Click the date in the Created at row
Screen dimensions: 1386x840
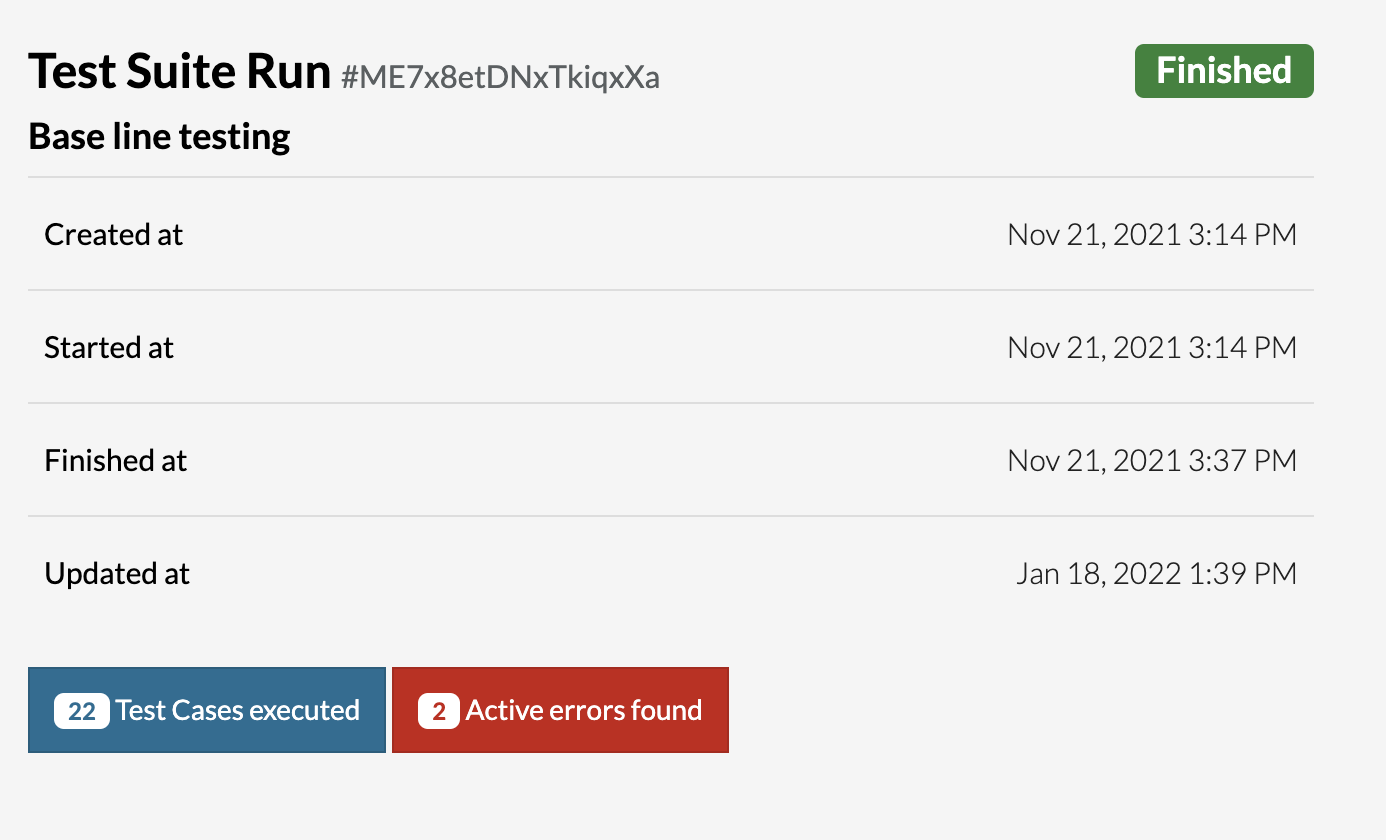[1094, 234]
